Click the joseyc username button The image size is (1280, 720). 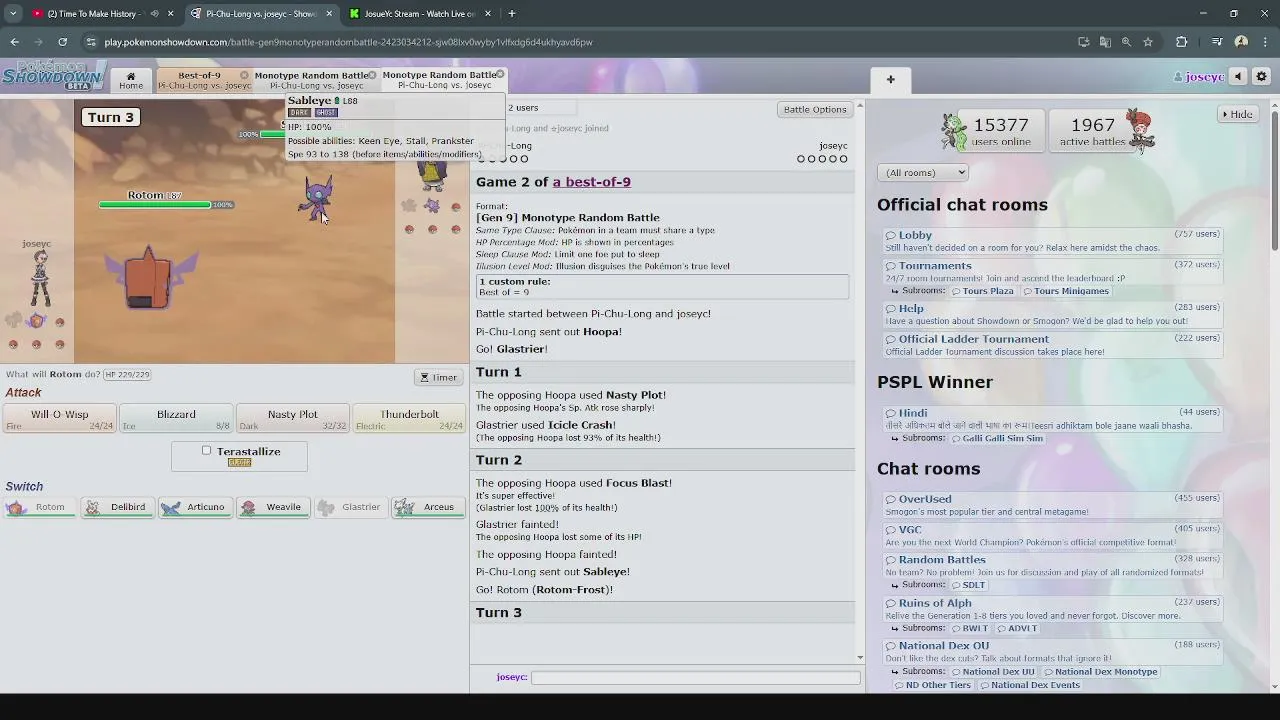tap(1198, 77)
